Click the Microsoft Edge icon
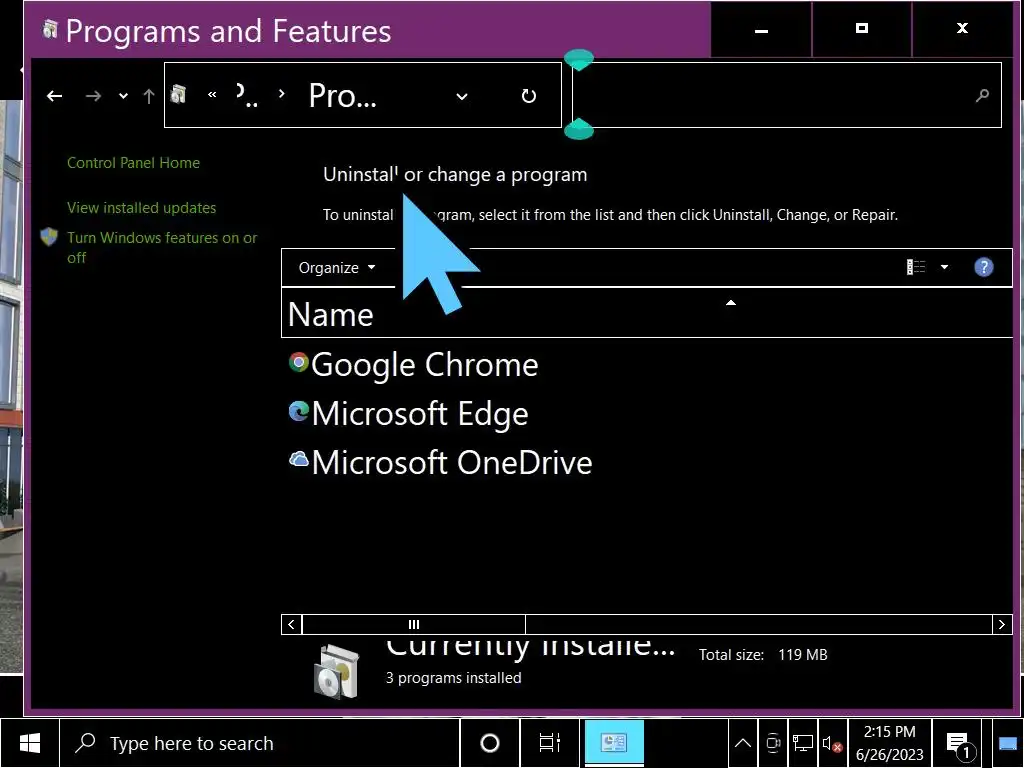 point(298,411)
